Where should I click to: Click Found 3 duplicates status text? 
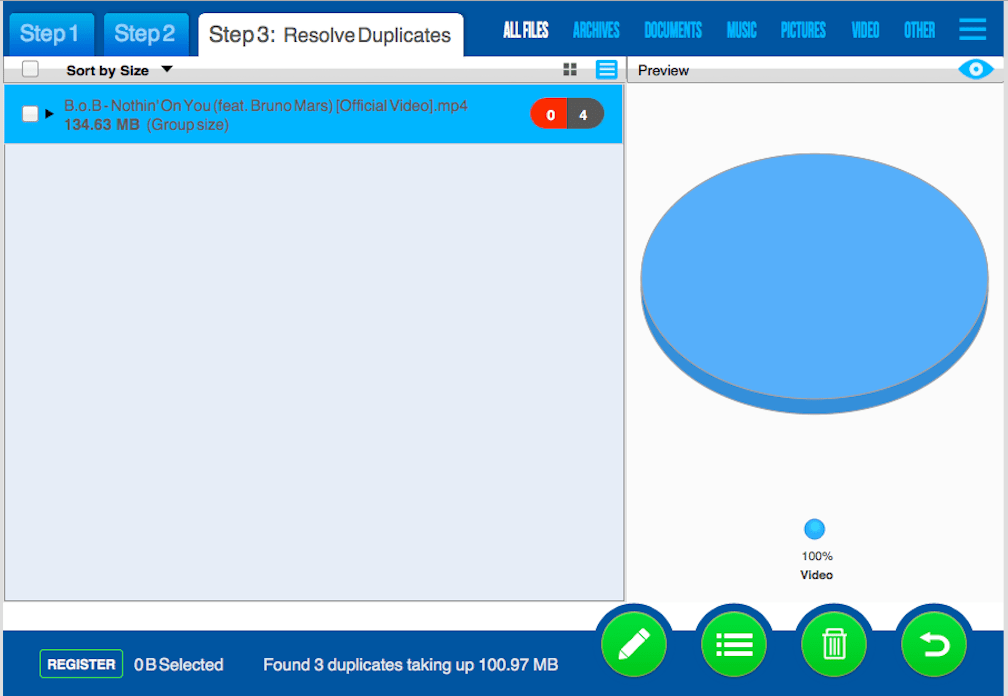[x=411, y=665]
